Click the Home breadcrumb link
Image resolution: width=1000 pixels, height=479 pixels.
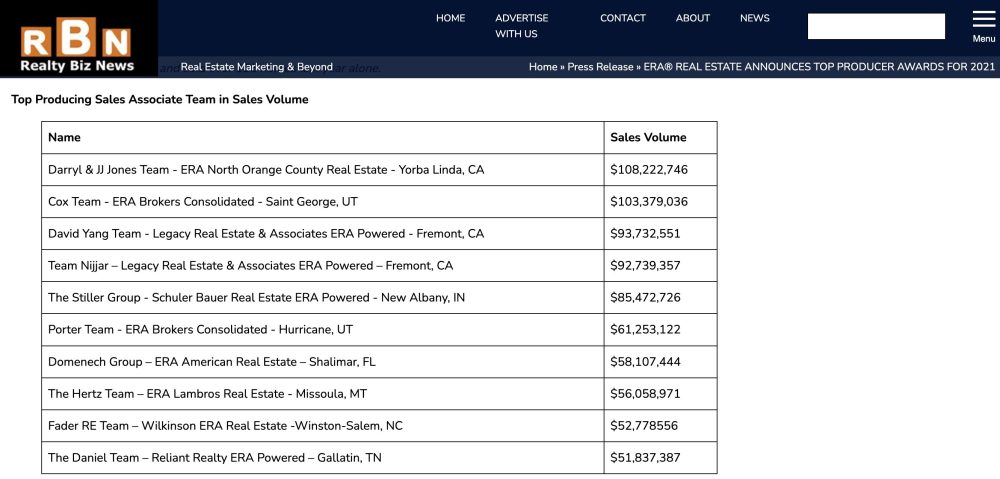(543, 67)
